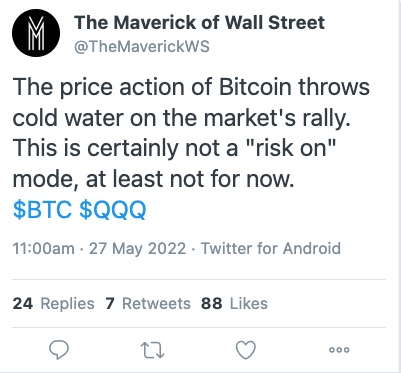Image resolution: width=401 pixels, height=373 pixels.
Task: Click the black MM profile avatar
Action: point(36,33)
